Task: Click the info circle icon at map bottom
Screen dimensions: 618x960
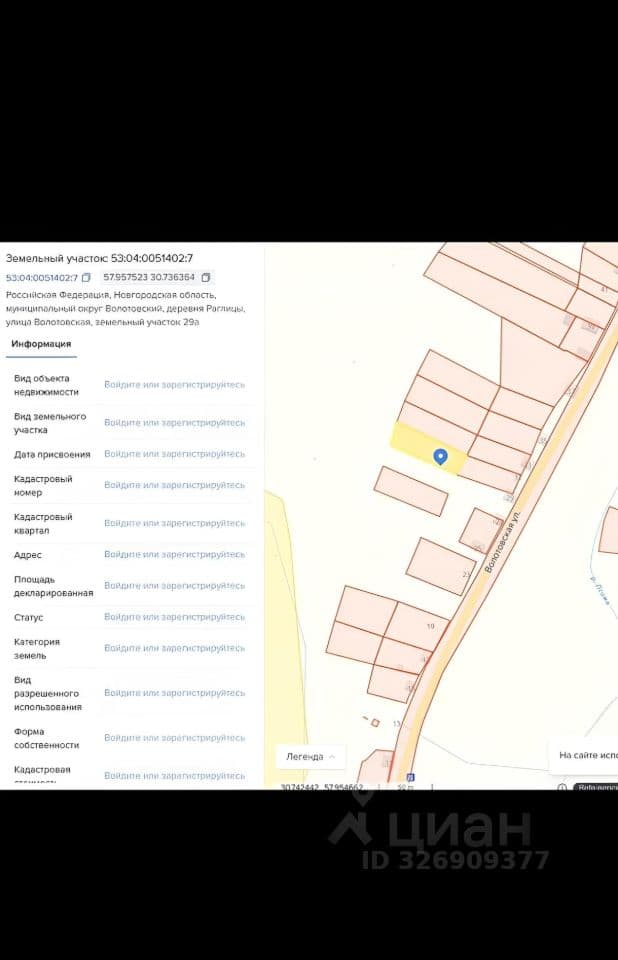Action: tap(562, 787)
